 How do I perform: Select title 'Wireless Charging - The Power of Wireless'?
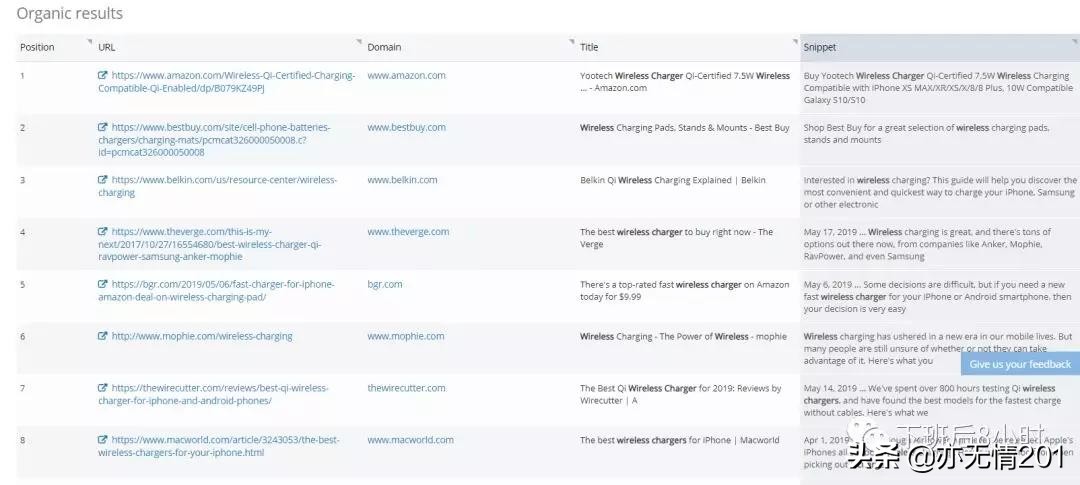click(683, 336)
